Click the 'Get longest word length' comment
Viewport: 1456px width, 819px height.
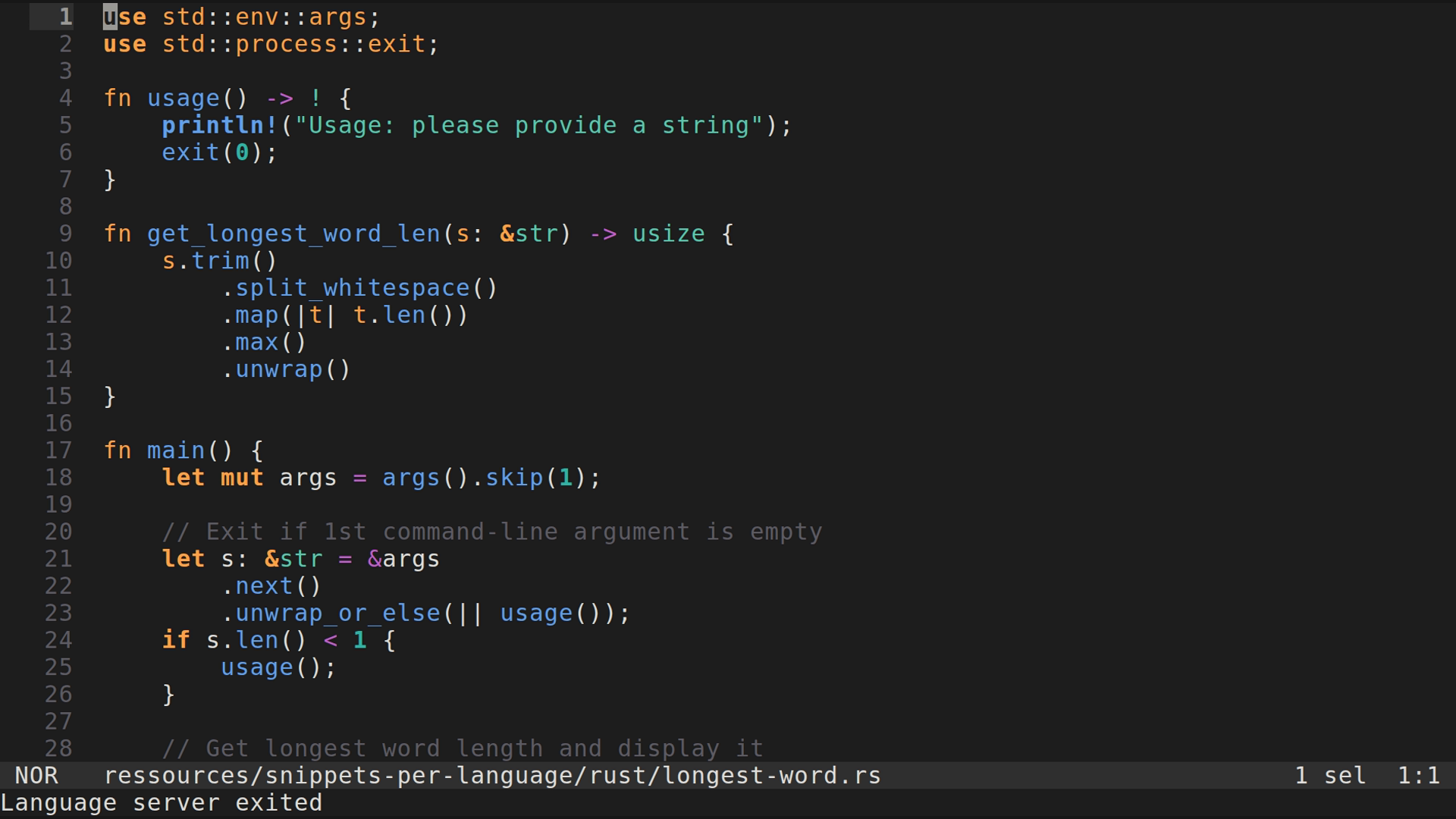pos(463,748)
